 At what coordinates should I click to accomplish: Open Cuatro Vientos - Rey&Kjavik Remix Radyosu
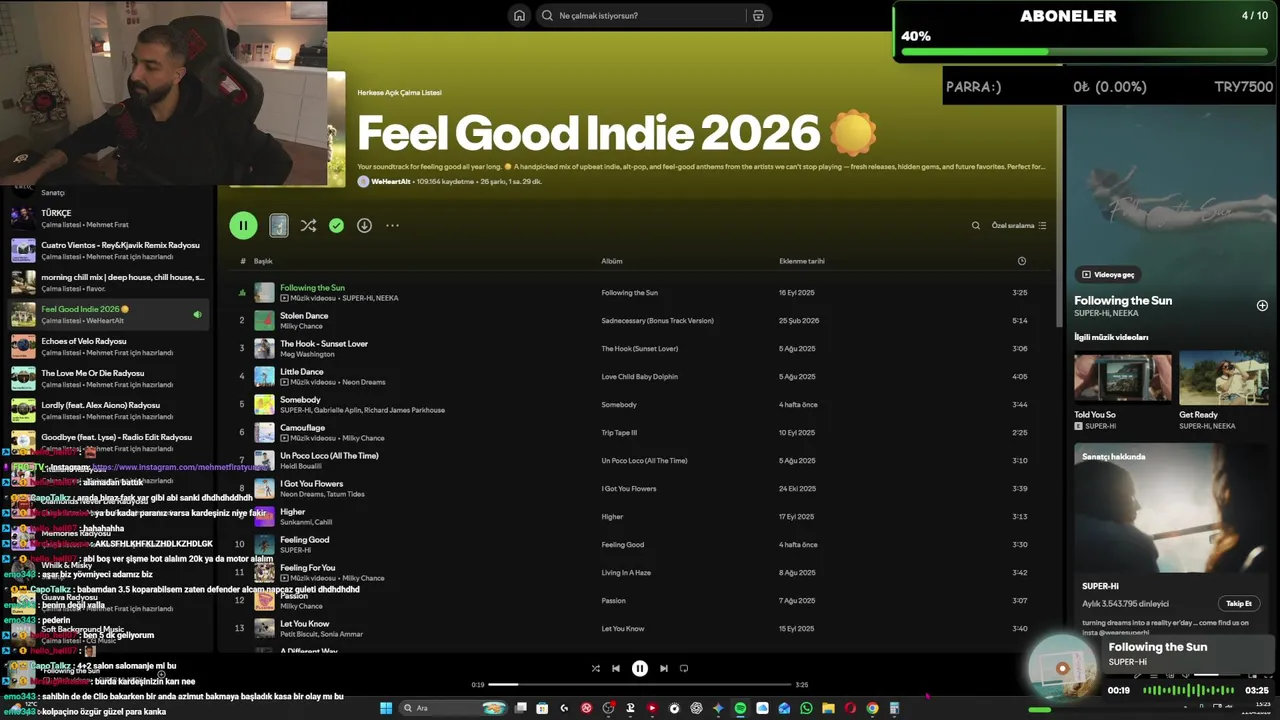point(108,250)
